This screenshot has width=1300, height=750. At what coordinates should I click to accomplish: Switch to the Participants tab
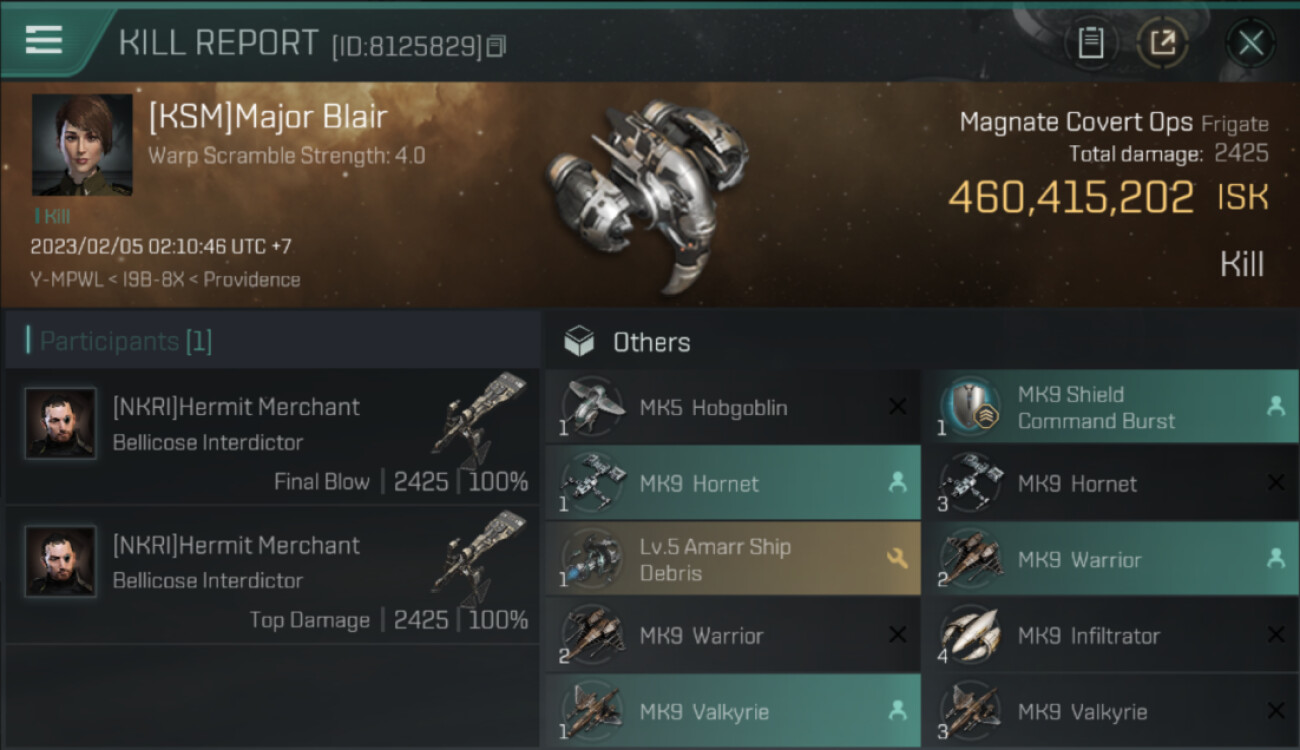(125, 342)
